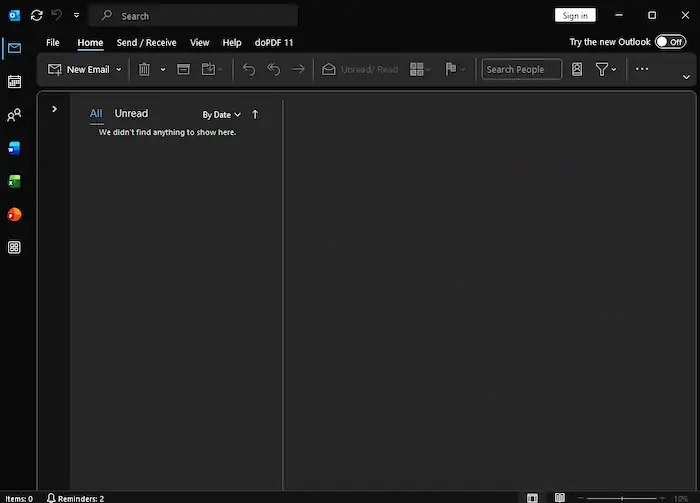
Task: Click the zoom percentage in status bar
Action: pos(681,499)
